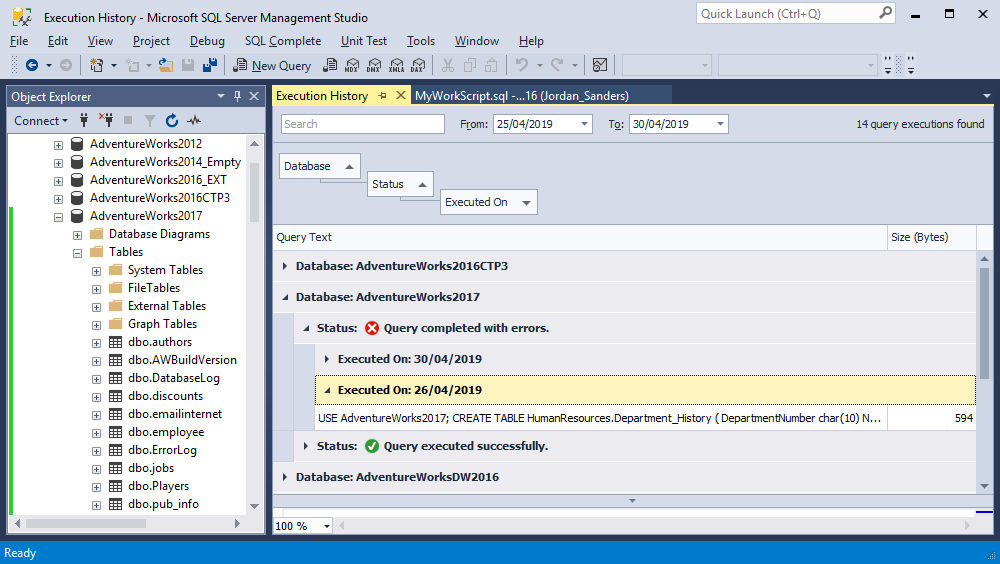
Task: Collapse the AdventureWorks2017 database node
Action: click(58, 217)
